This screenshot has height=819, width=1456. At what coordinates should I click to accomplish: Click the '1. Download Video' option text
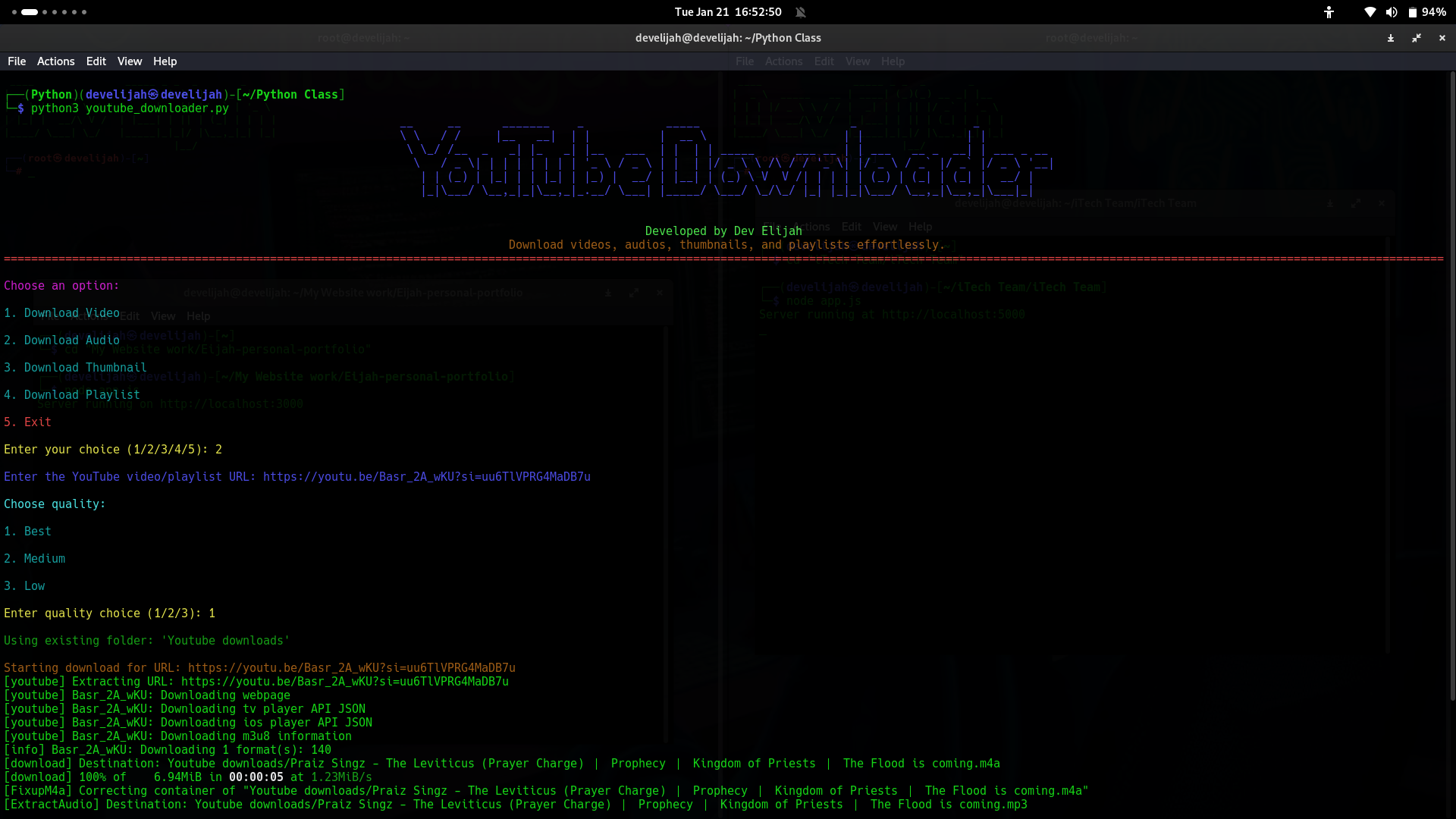(x=61, y=313)
